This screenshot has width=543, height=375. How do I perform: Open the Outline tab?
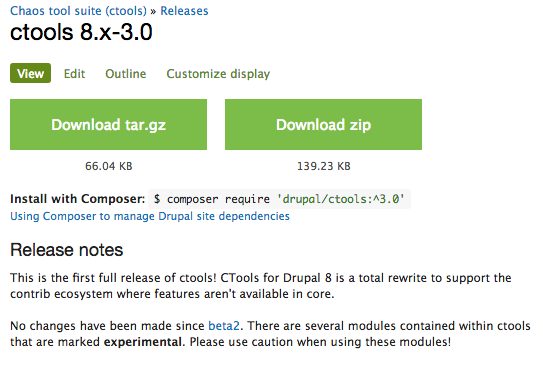pyautogui.click(x=126, y=74)
